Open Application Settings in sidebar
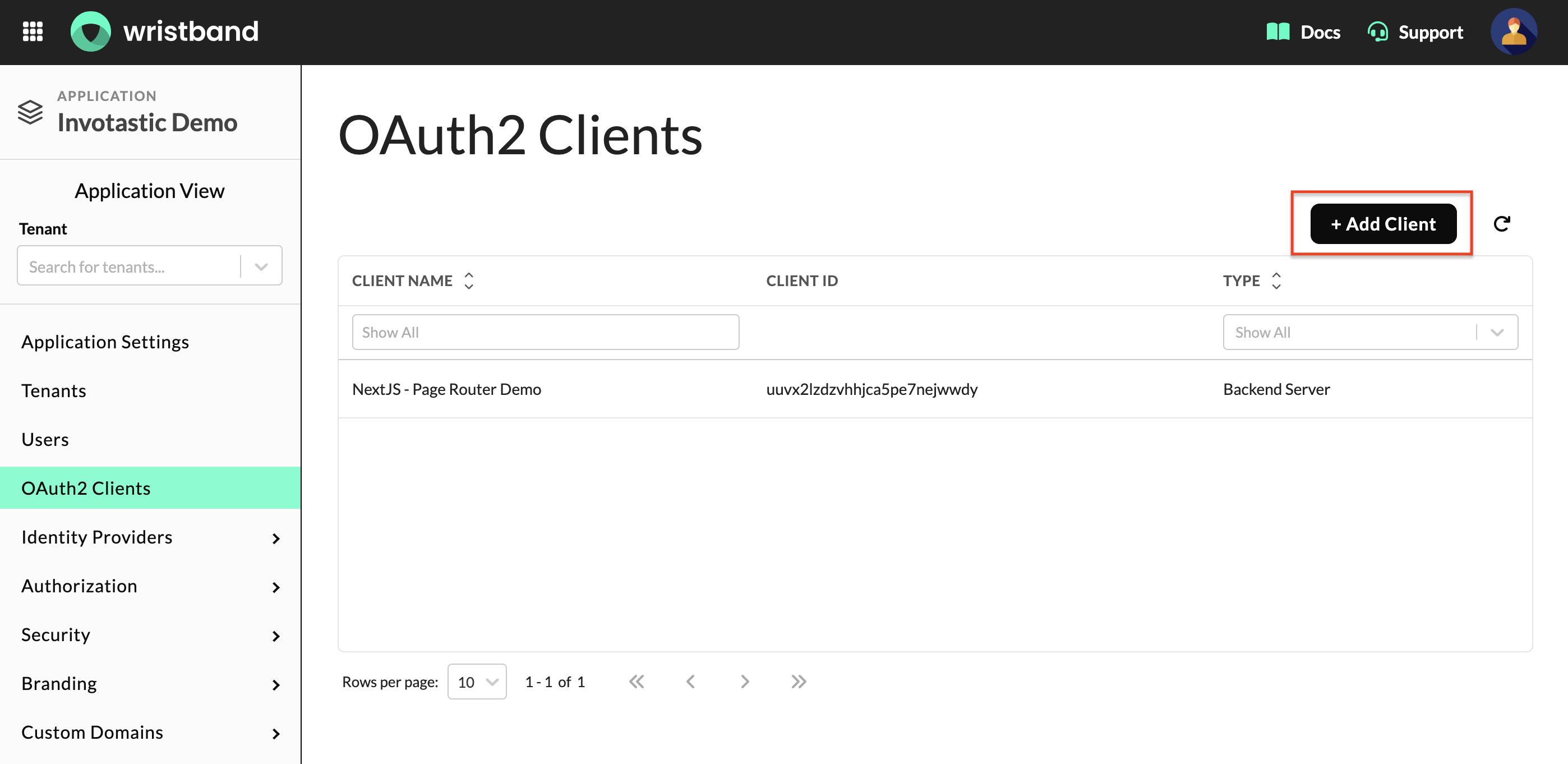This screenshot has width=1568, height=764. (150, 342)
